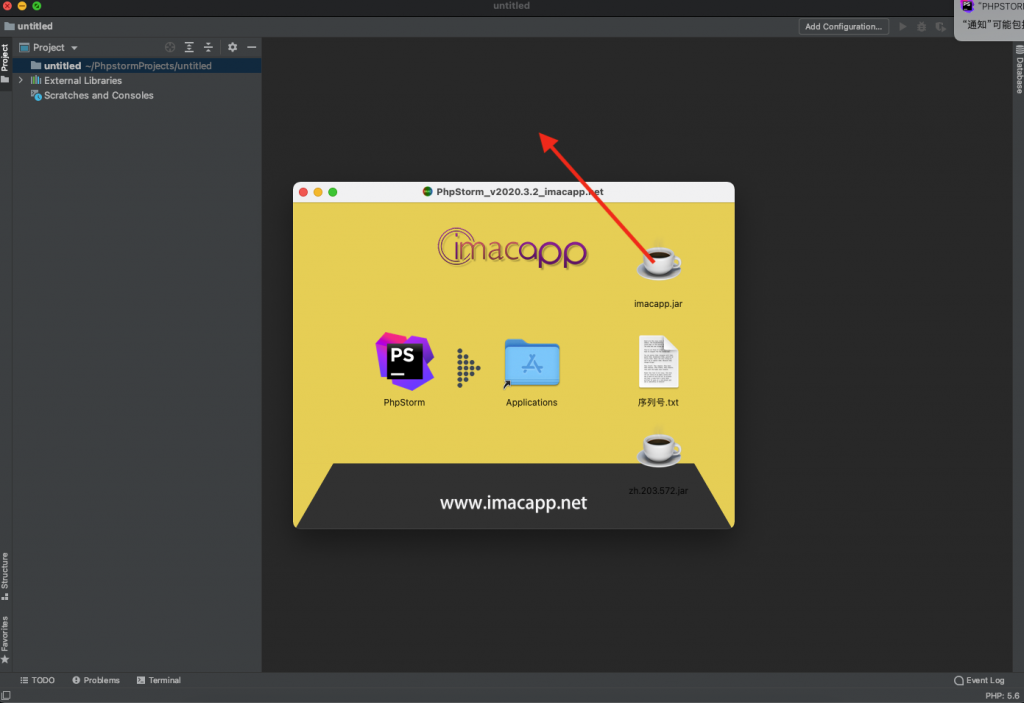Click the PhpStorm notification banner

click(x=989, y=18)
